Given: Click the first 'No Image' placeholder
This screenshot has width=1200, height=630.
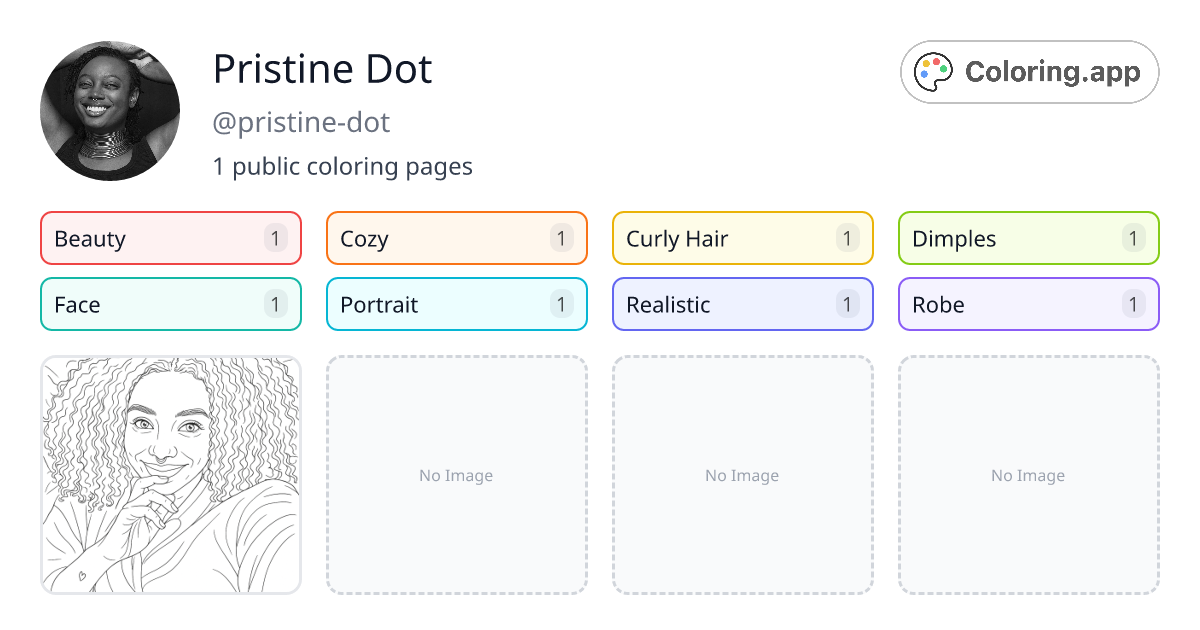Looking at the screenshot, I should tap(456, 475).
